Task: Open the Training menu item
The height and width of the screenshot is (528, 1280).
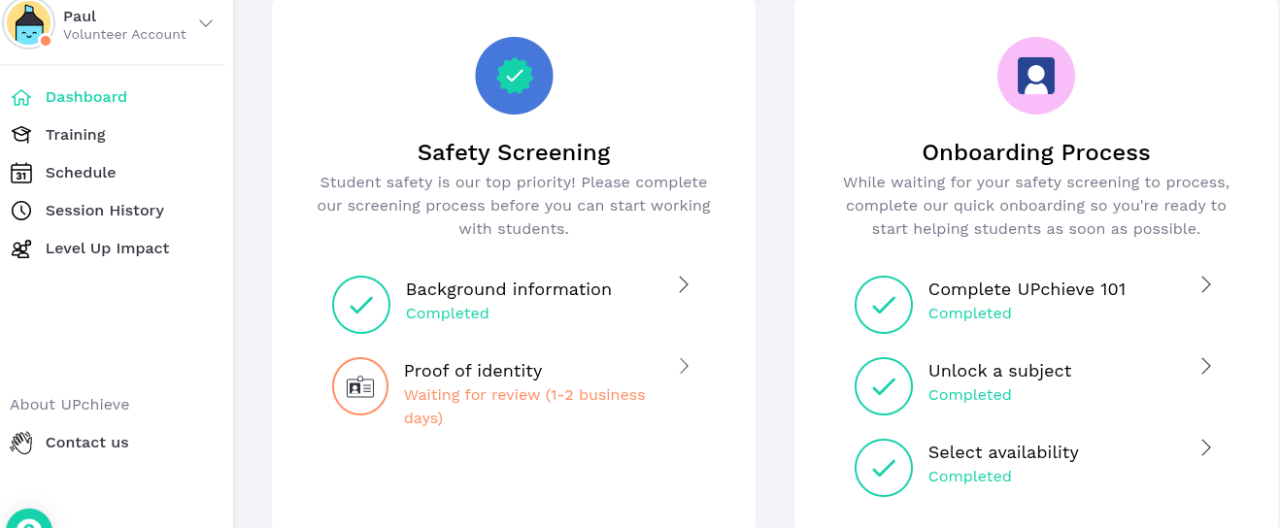Action: 75,135
